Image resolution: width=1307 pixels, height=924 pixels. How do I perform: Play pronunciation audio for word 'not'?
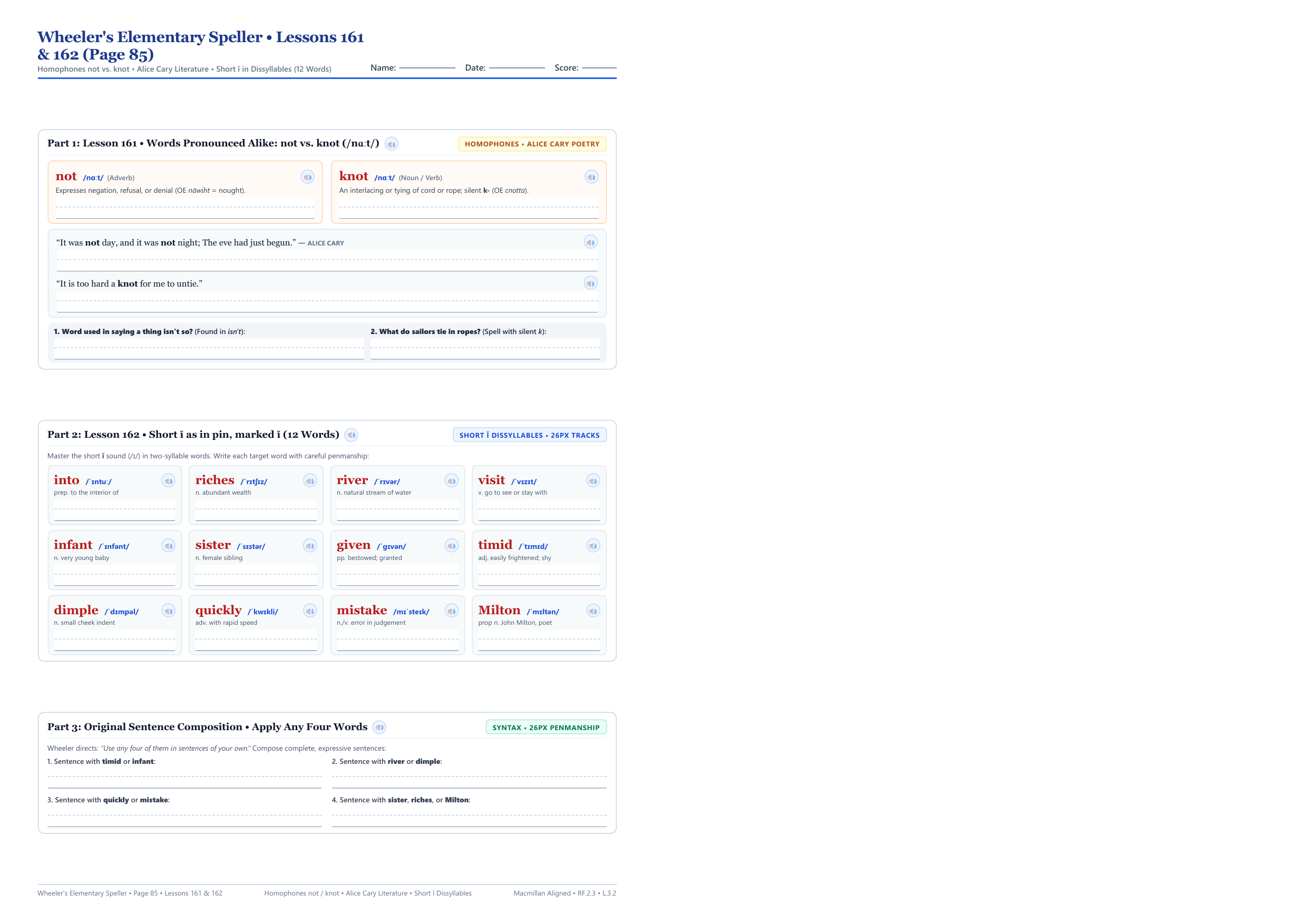point(307,177)
